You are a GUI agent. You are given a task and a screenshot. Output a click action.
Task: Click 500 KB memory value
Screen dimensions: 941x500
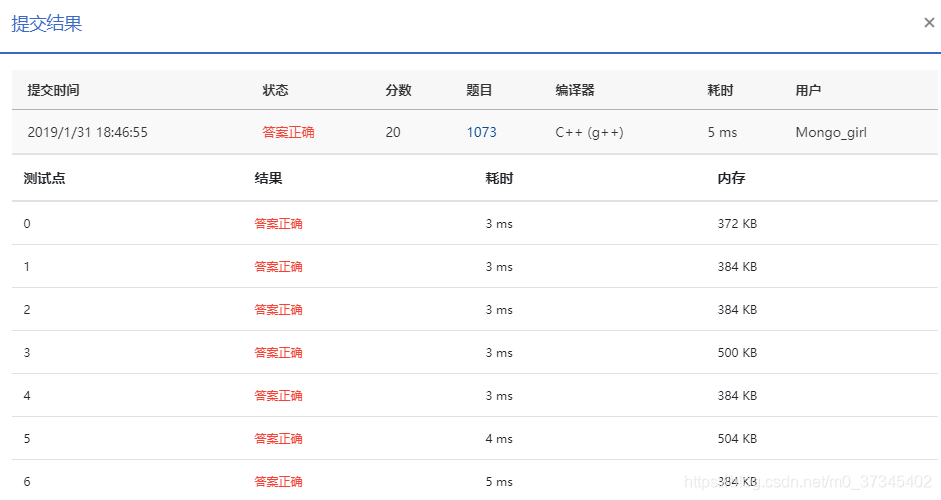point(737,353)
